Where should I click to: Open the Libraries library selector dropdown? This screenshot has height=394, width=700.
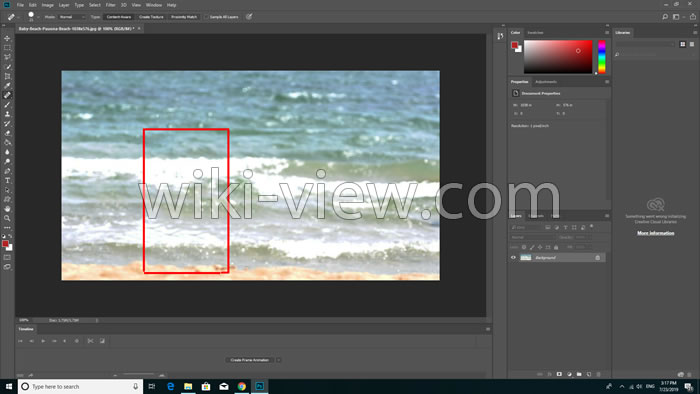[x=646, y=44]
